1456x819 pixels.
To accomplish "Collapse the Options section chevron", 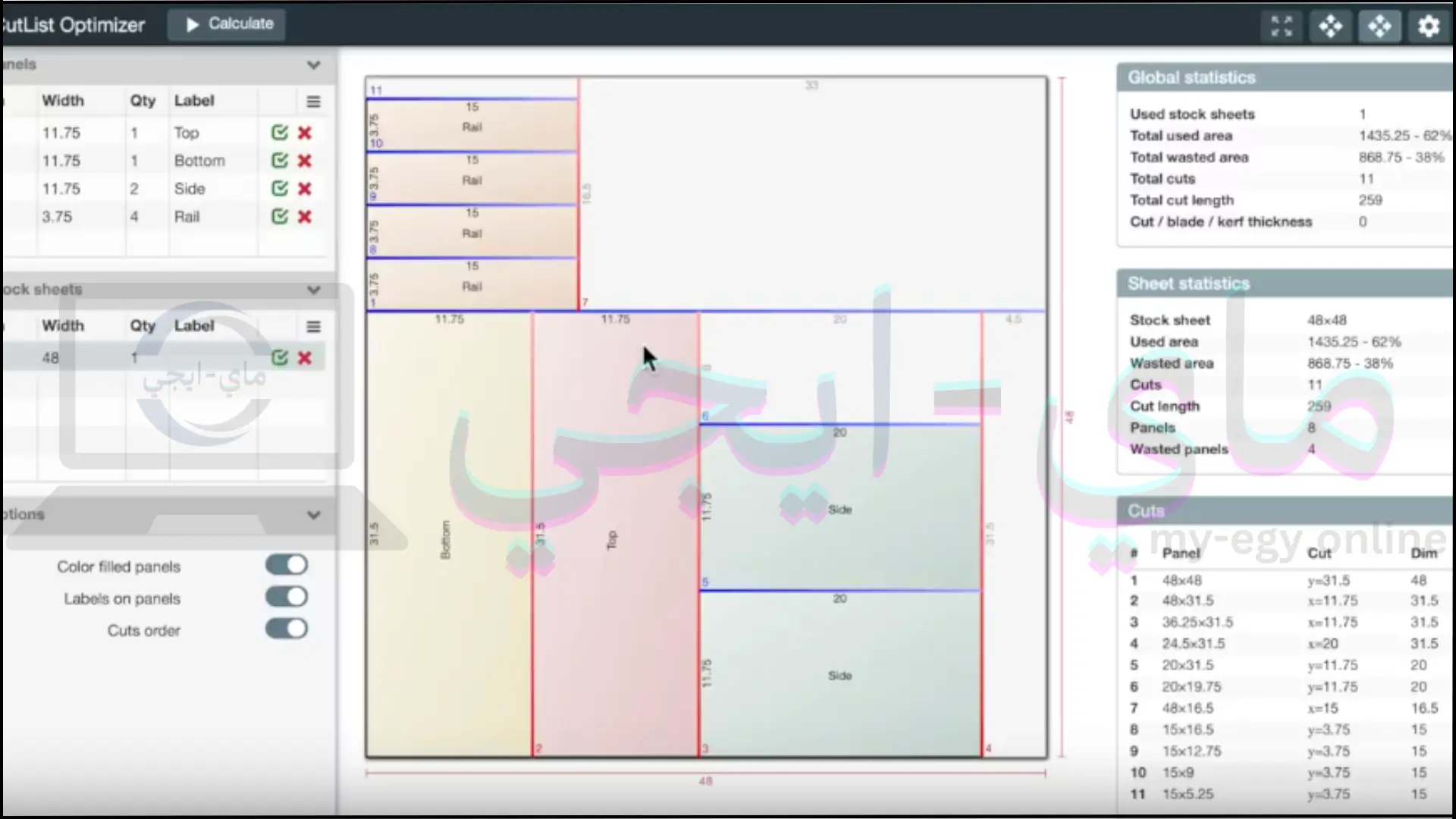I will click(x=313, y=515).
